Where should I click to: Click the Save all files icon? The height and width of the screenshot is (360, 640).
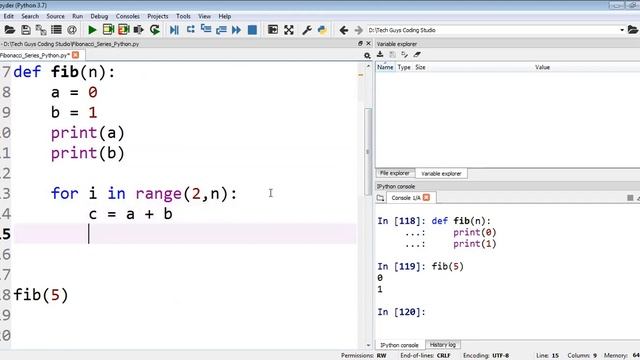coord(41,30)
